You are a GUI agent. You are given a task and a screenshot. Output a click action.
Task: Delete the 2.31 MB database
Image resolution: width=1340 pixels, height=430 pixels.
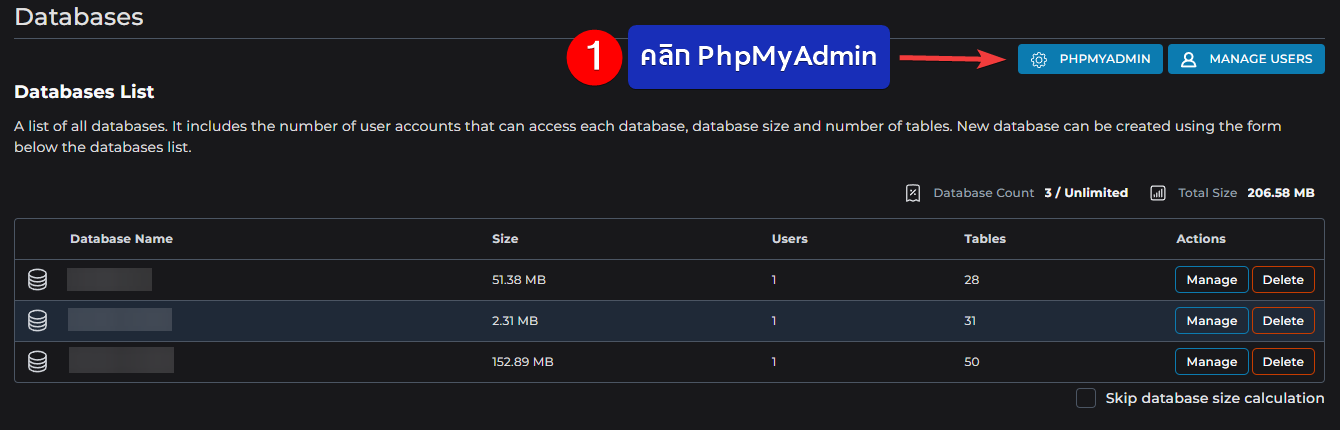(1283, 321)
